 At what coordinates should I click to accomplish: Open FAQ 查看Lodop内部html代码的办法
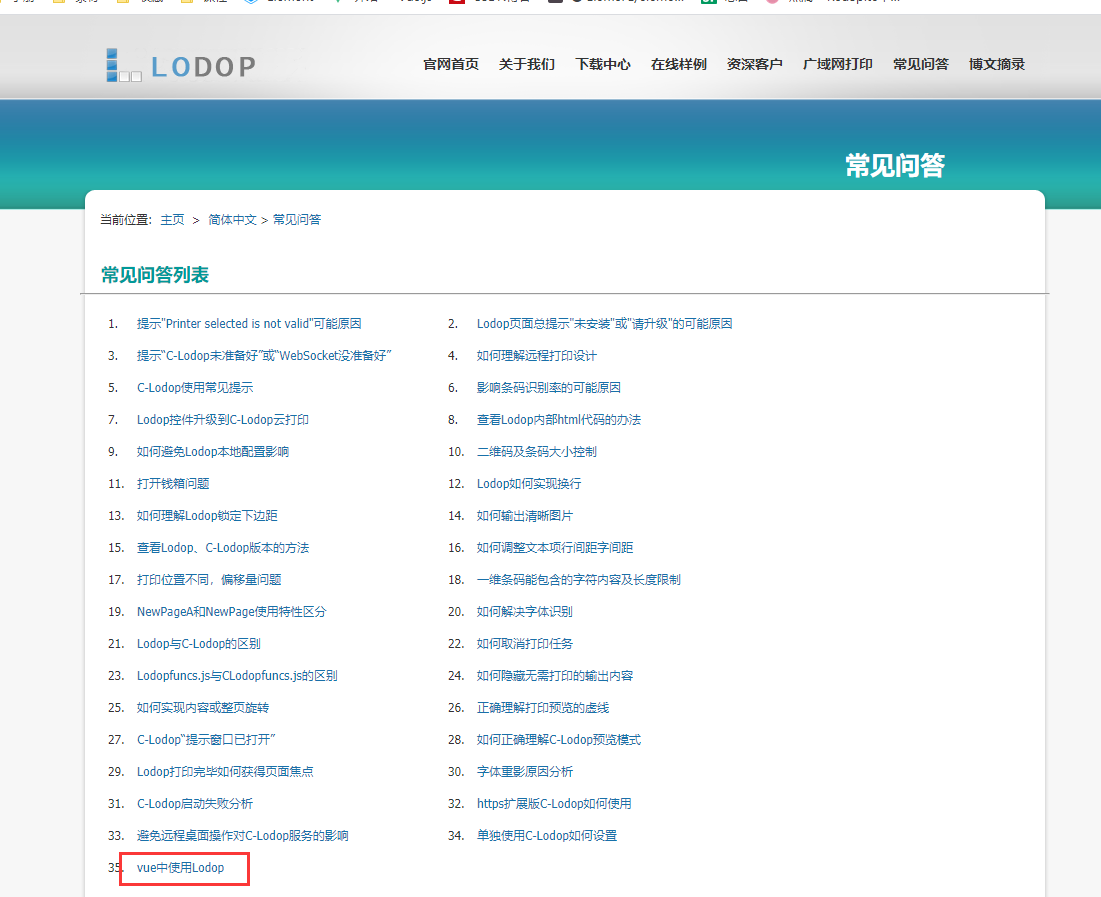click(x=559, y=419)
